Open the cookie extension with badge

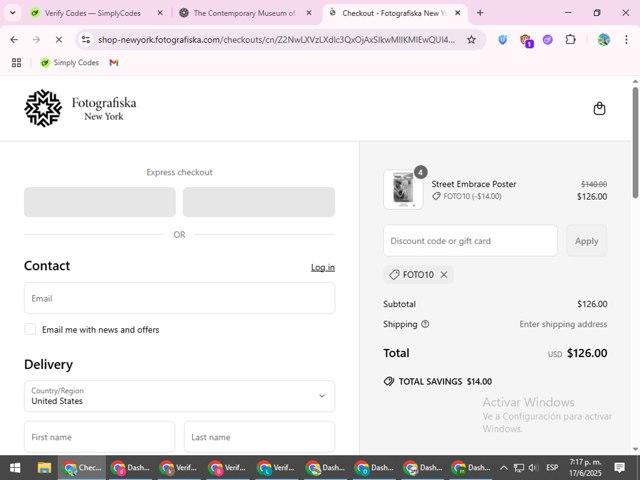526,40
